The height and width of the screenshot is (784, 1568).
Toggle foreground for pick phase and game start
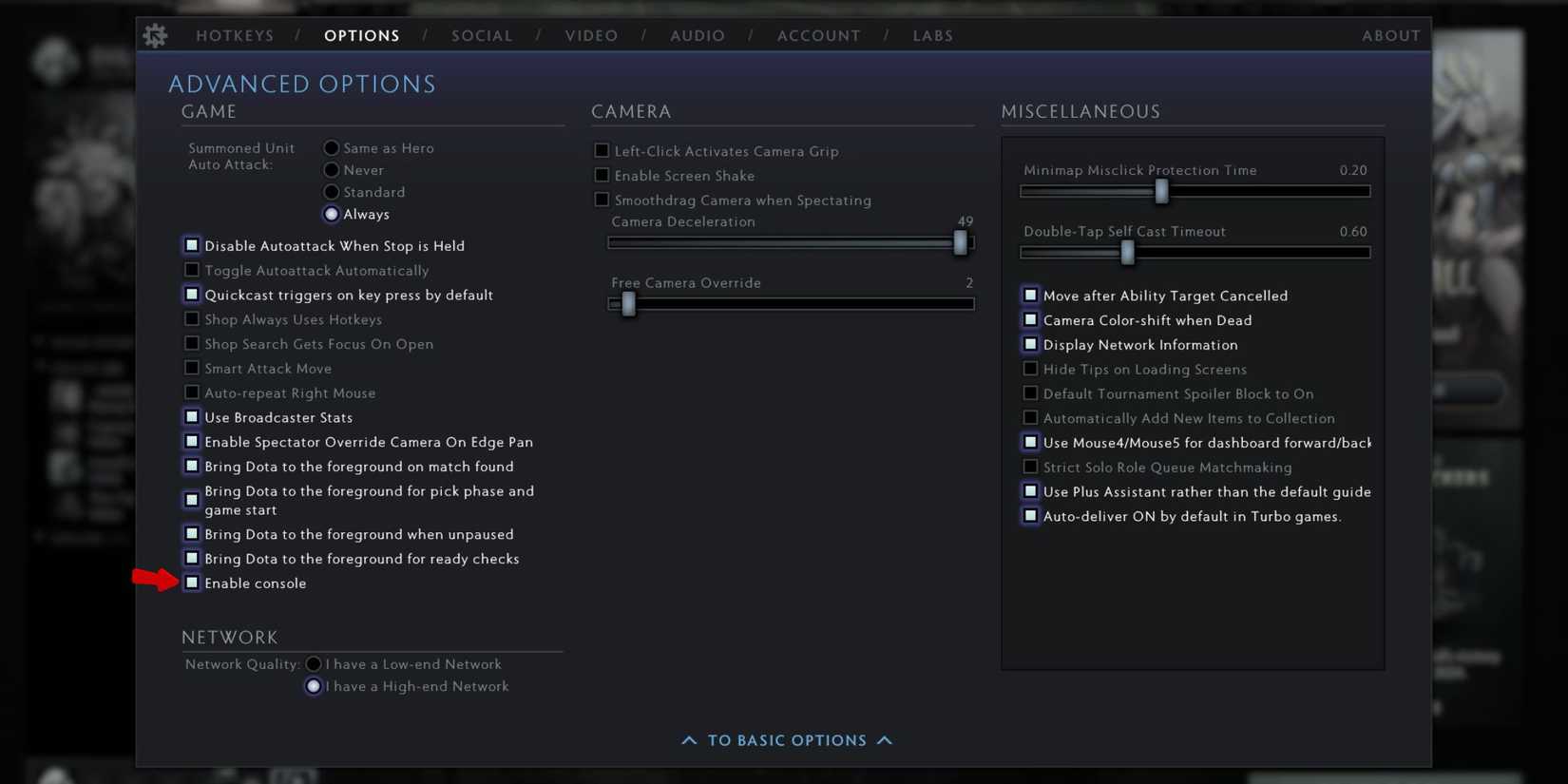192,500
